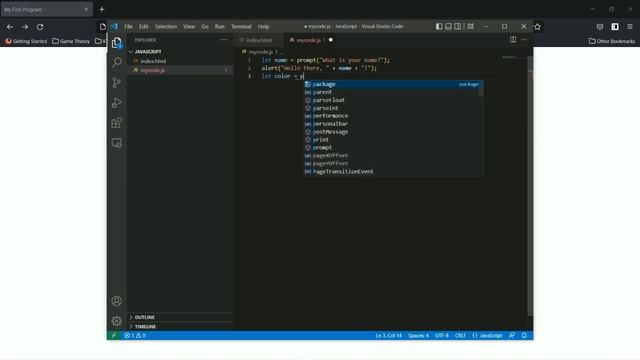Open the Manage gear icon
This screenshot has height=360, width=640.
tap(117, 321)
